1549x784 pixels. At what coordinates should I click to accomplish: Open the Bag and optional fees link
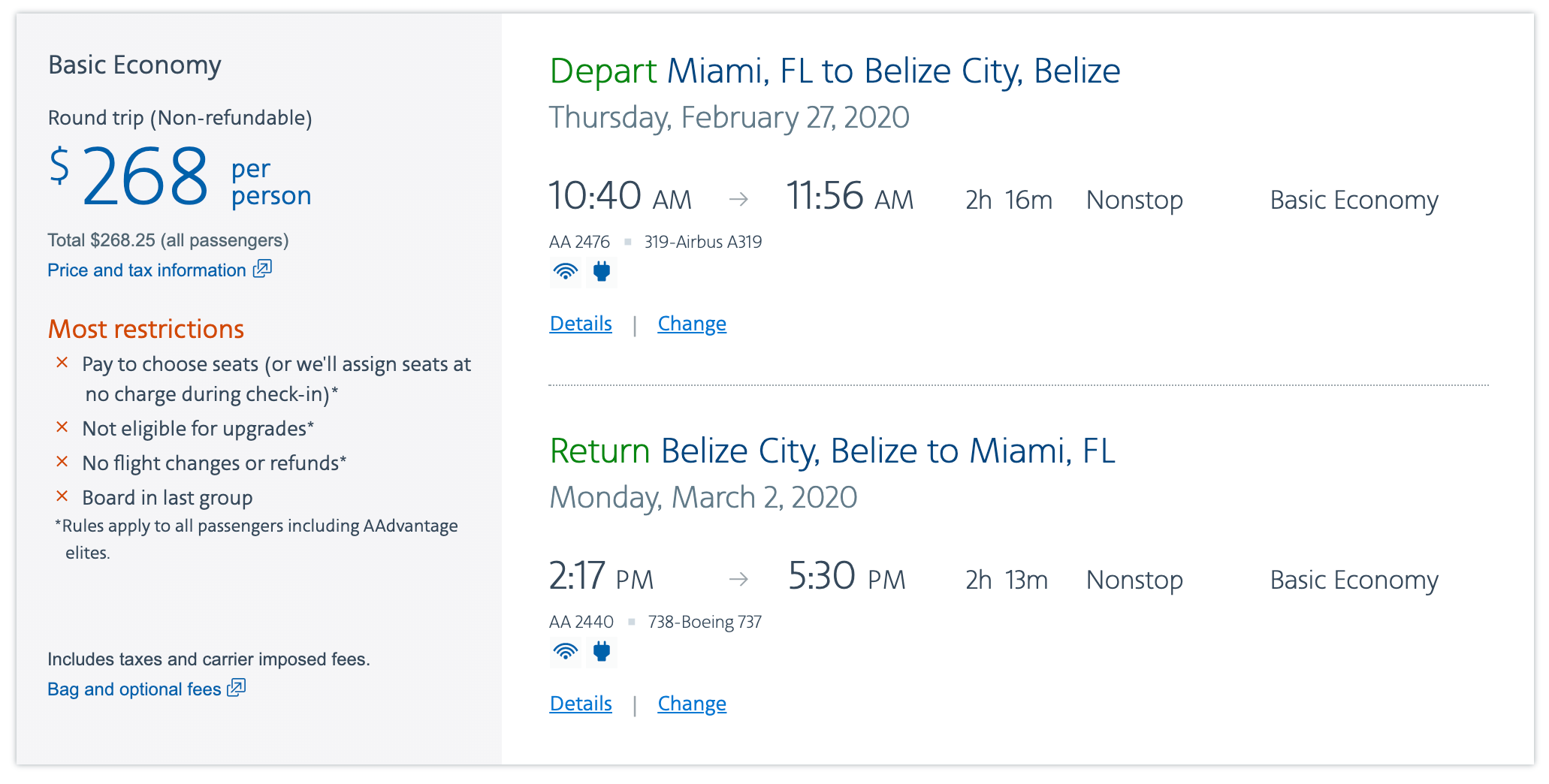tap(134, 689)
